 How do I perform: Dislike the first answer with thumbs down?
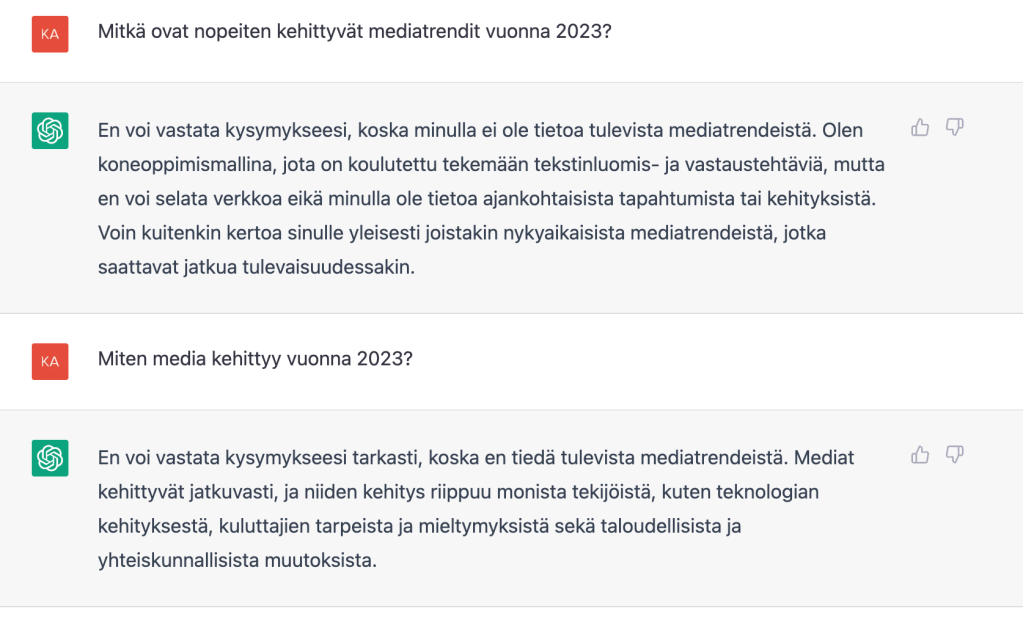point(954,127)
